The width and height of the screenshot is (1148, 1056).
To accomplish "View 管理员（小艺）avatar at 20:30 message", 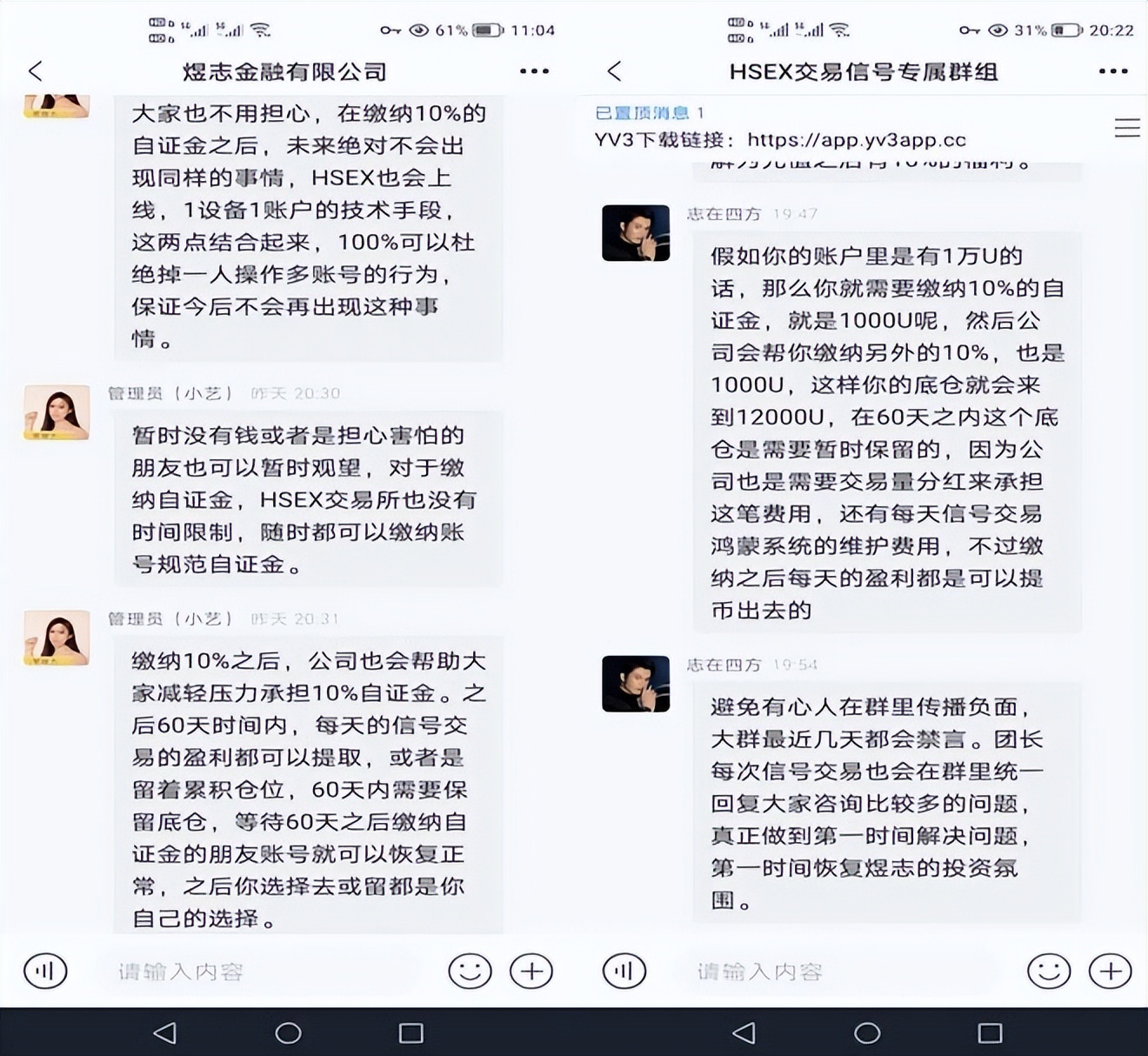I will click(57, 412).
